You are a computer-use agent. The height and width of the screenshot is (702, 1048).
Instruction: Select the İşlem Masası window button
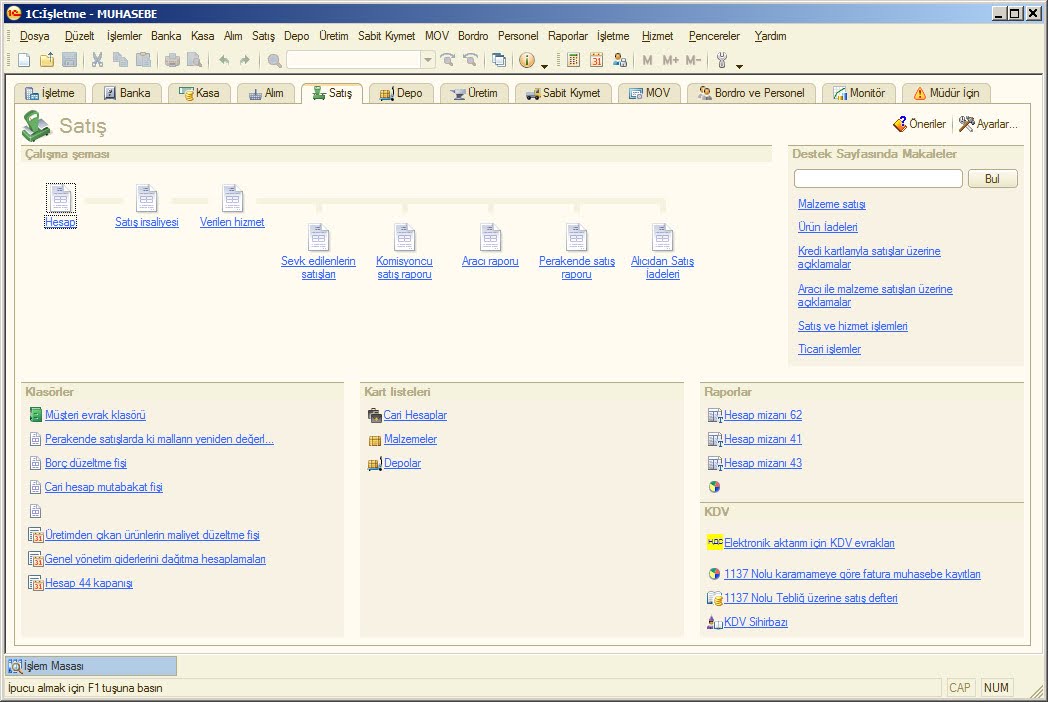point(92,666)
